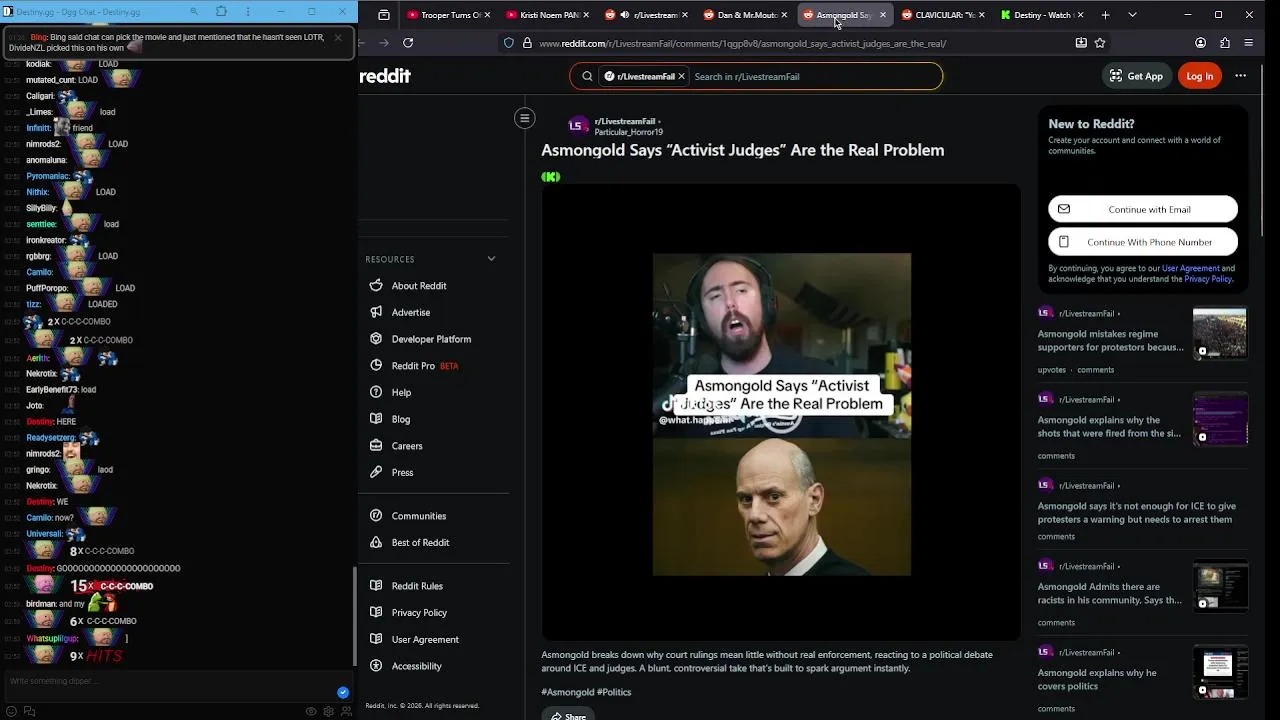This screenshot has height=720, width=1280.
Task: Click the Log In button
Action: (1200, 76)
